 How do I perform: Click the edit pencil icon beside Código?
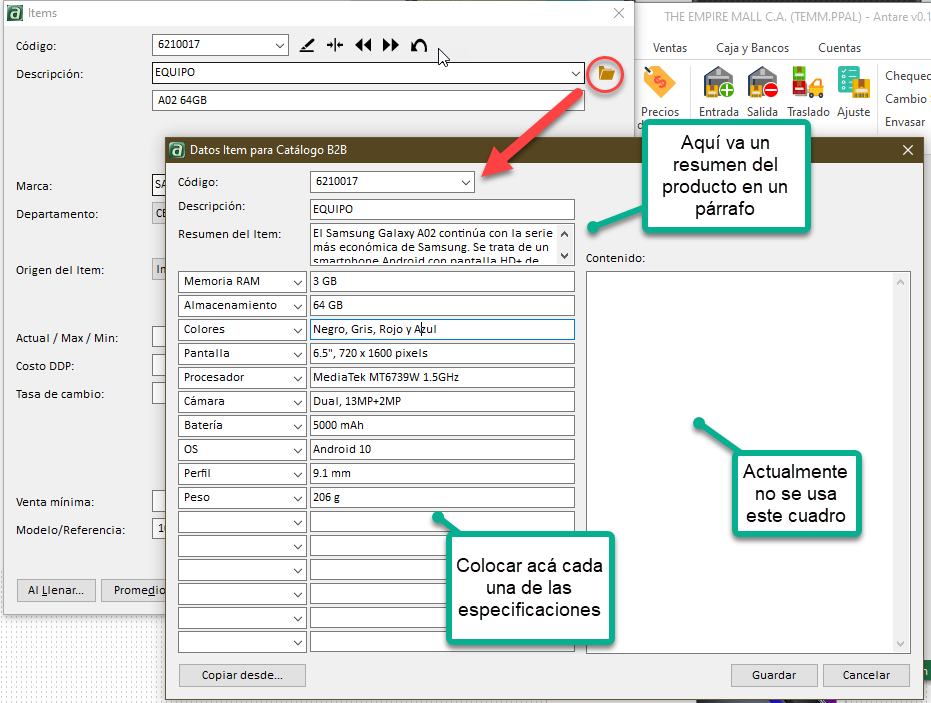307,46
